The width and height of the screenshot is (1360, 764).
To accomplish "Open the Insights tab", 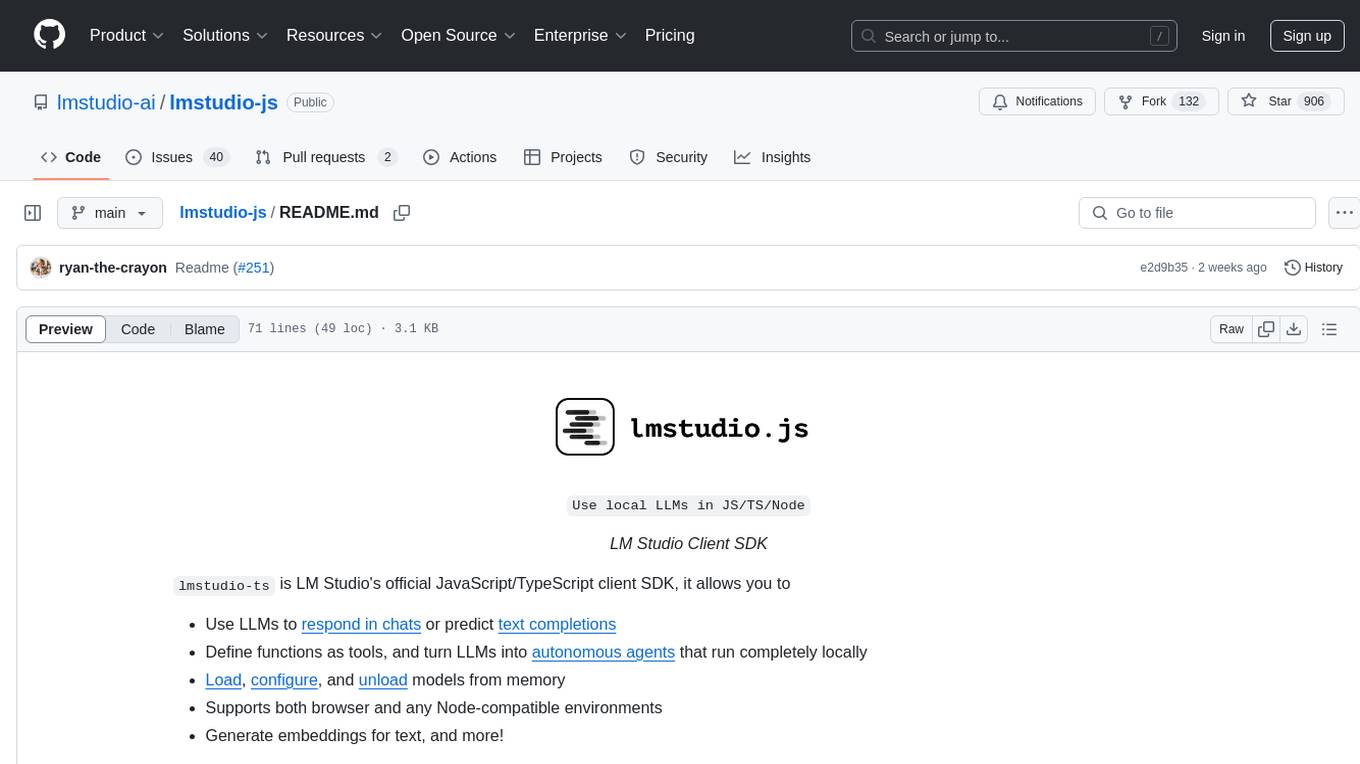I will point(772,157).
